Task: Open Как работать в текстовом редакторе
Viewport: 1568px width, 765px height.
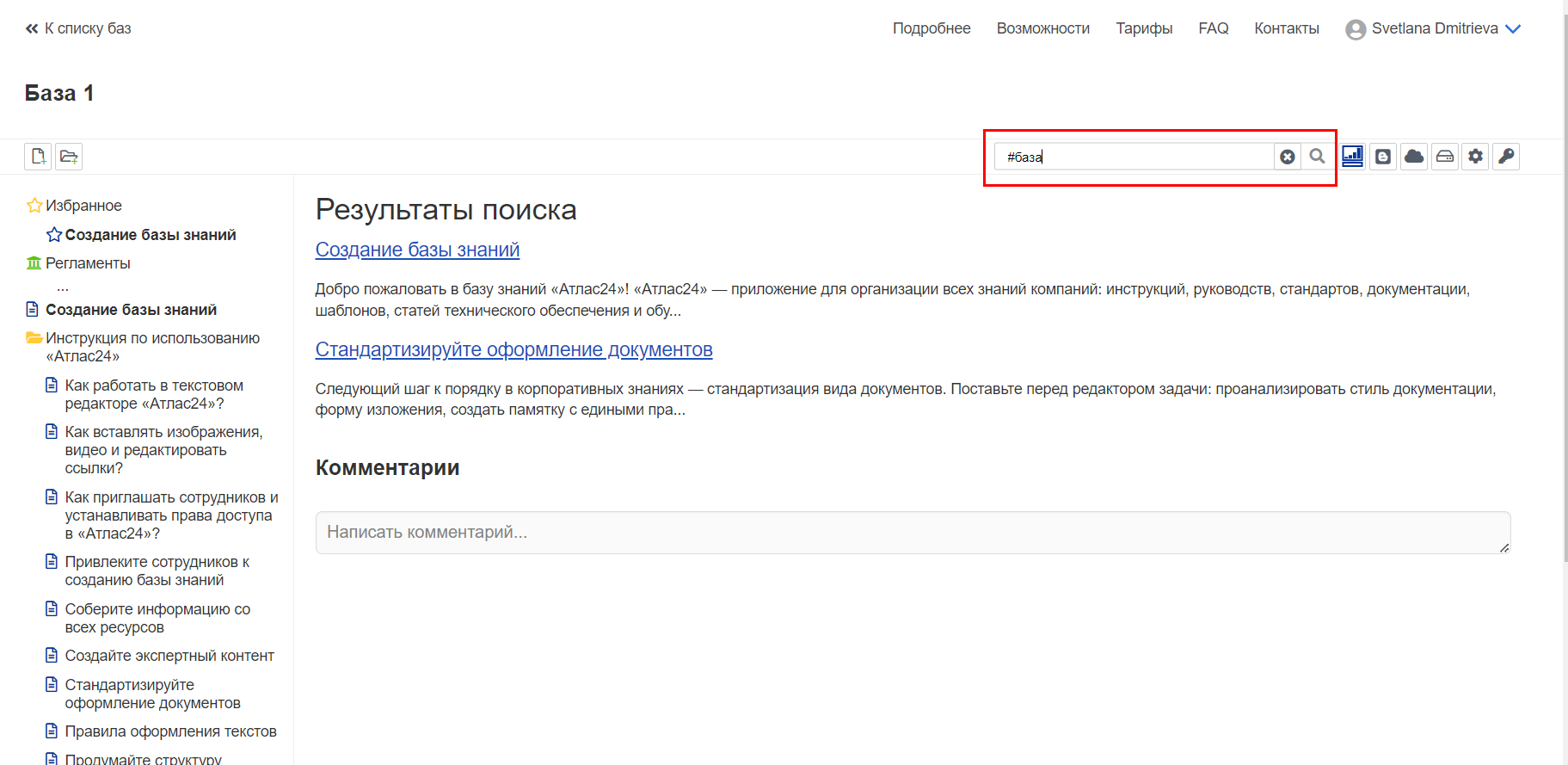Action: (x=154, y=394)
